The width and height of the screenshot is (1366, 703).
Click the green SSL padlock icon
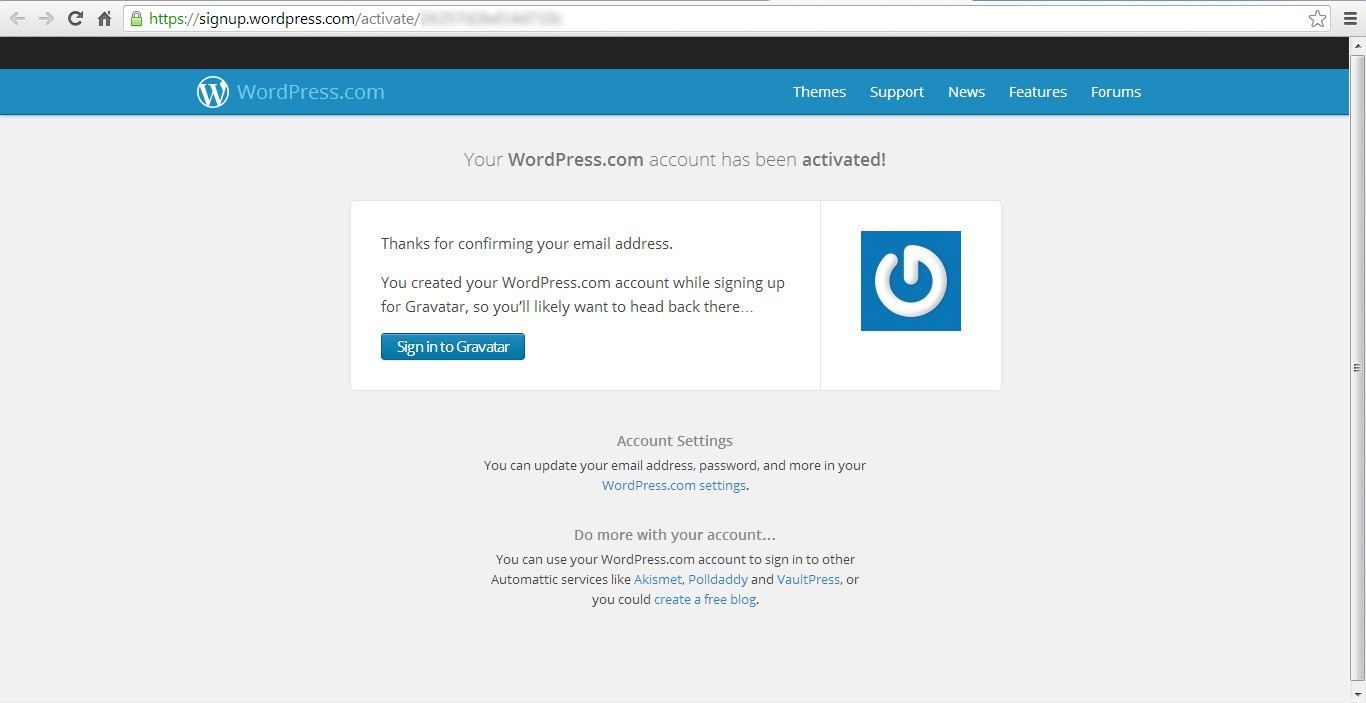[x=137, y=18]
